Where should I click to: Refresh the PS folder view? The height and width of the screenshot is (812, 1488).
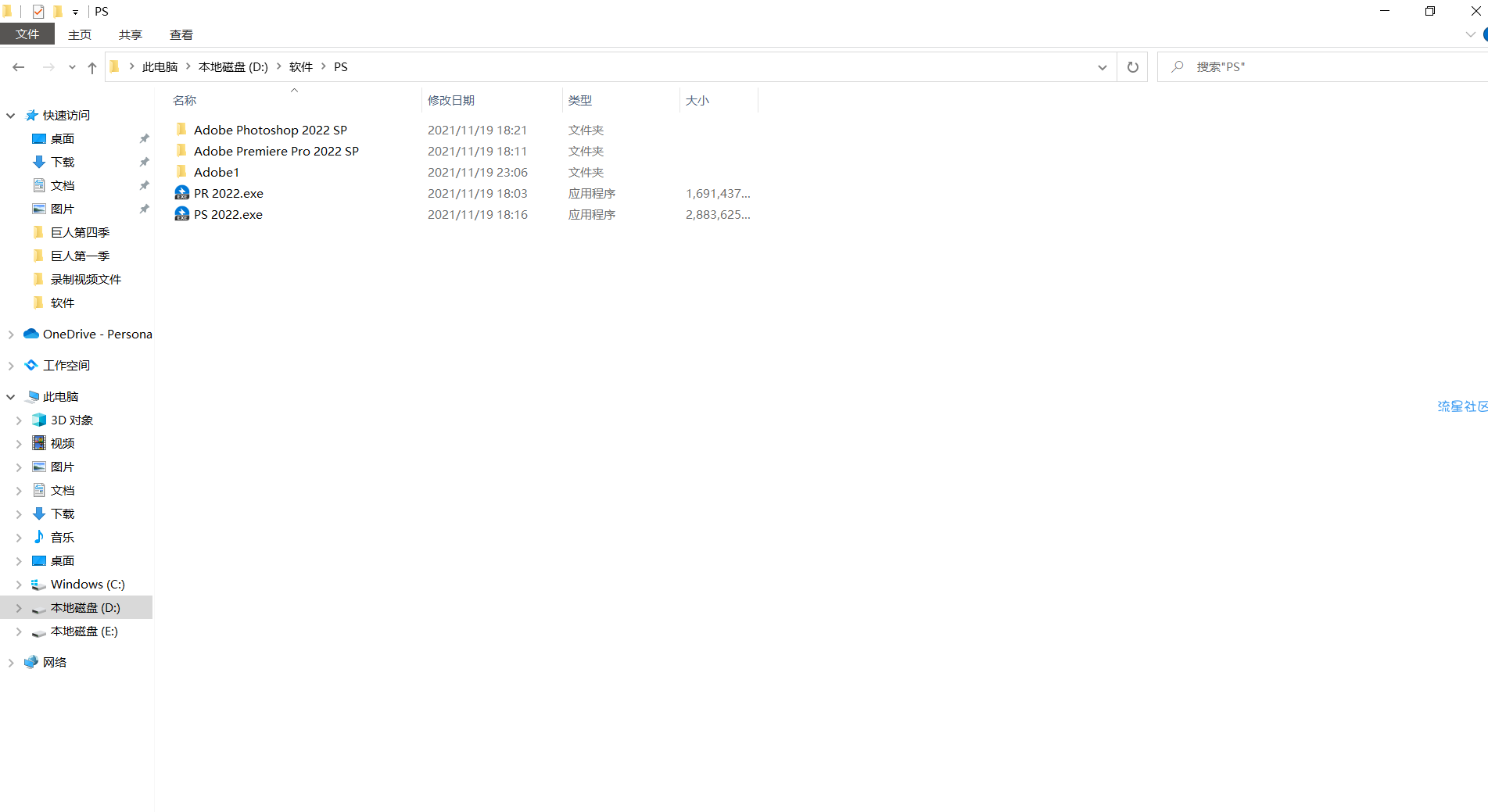(x=1132, y=67)
